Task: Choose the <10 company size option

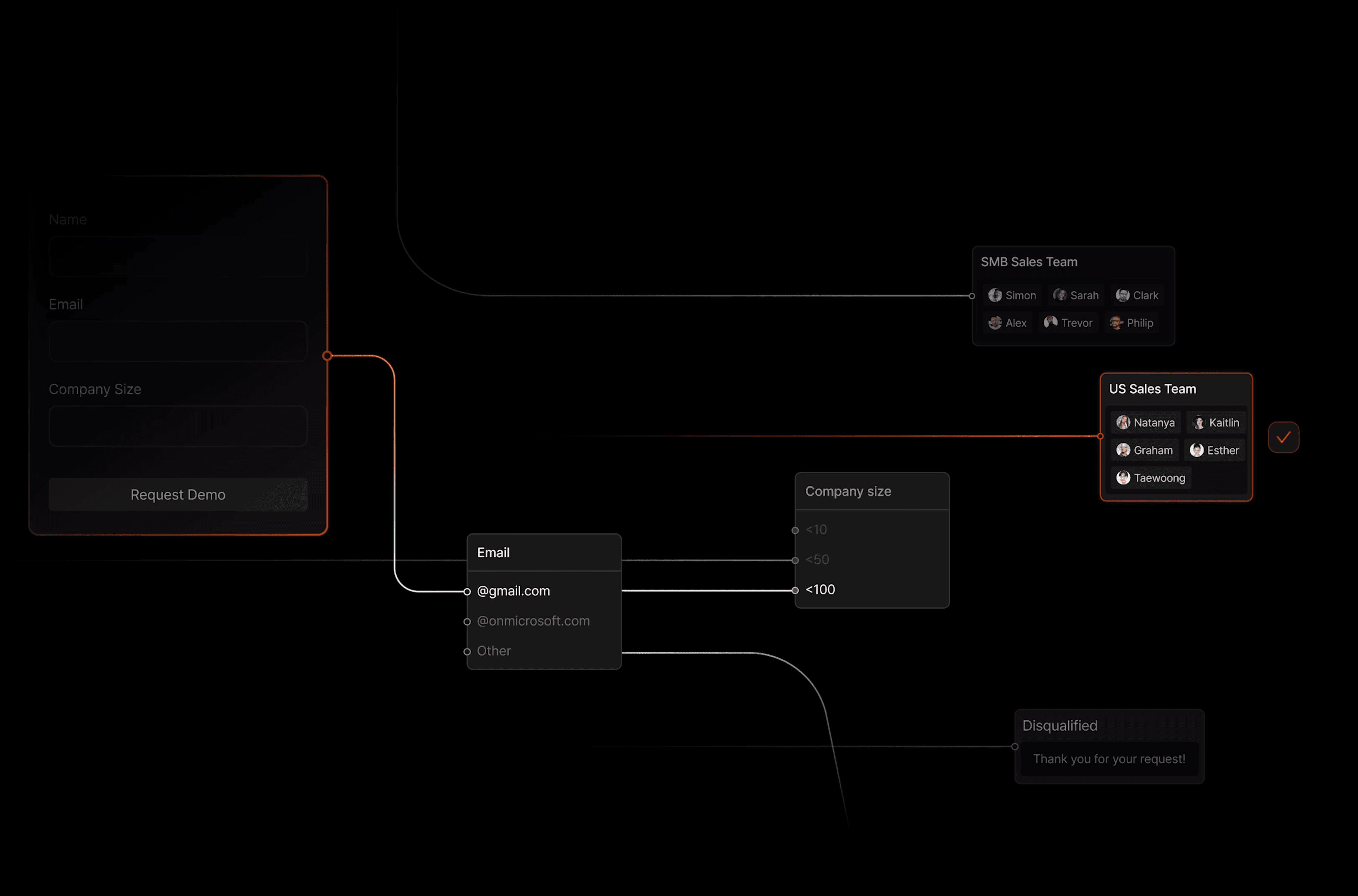Action: click(816, 530)
